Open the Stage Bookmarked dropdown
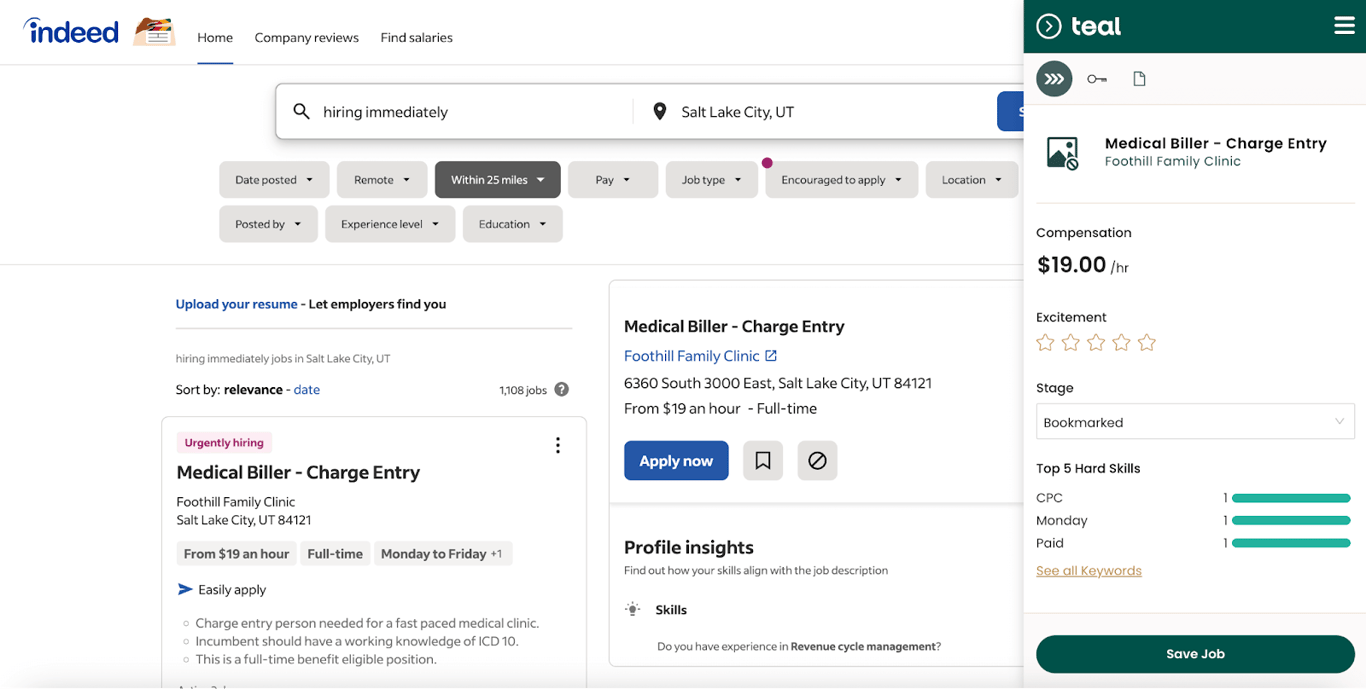The image size is (1366, 689). point(1195,422)
